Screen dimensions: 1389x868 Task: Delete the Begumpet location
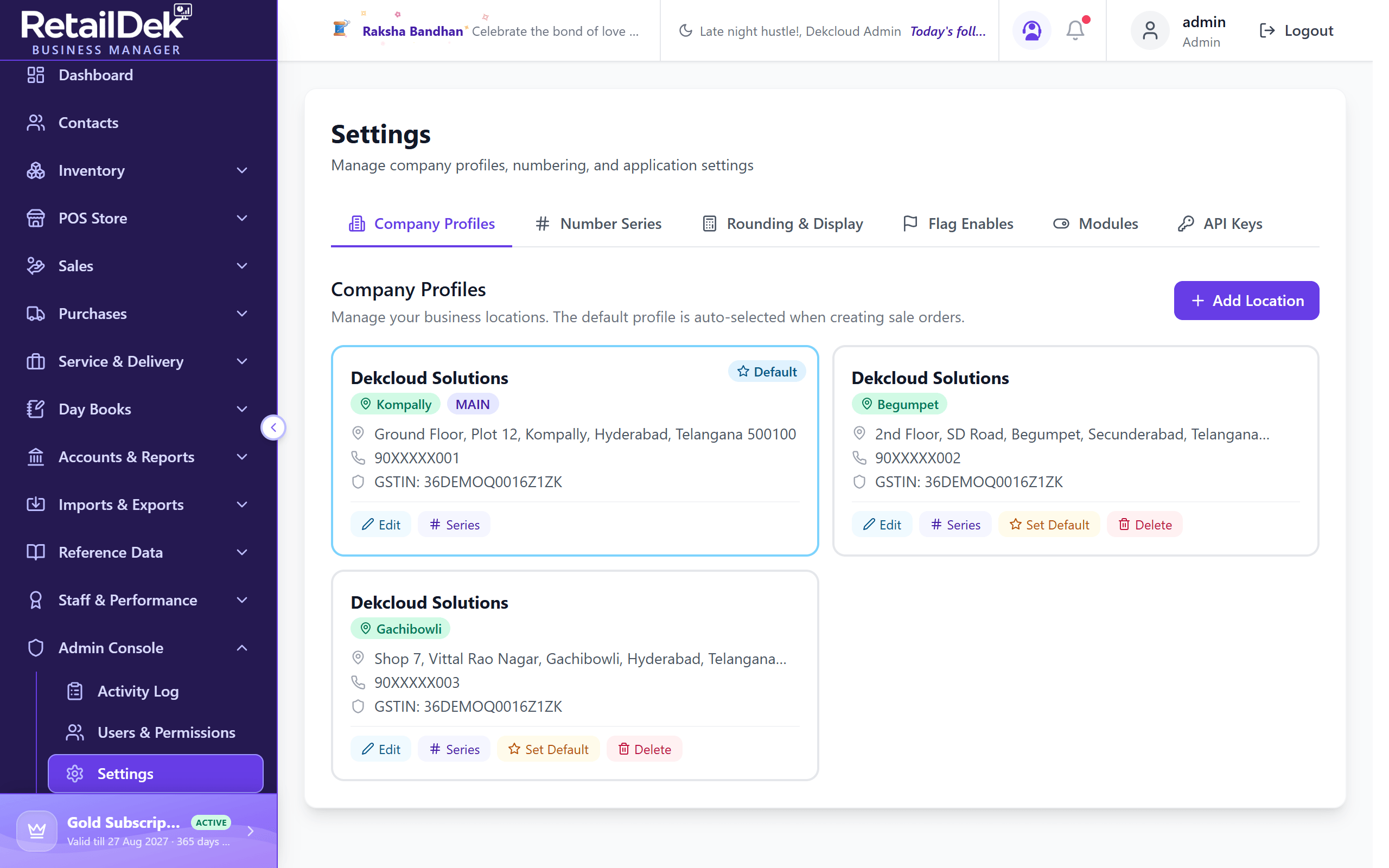[x=1145, y=525]
